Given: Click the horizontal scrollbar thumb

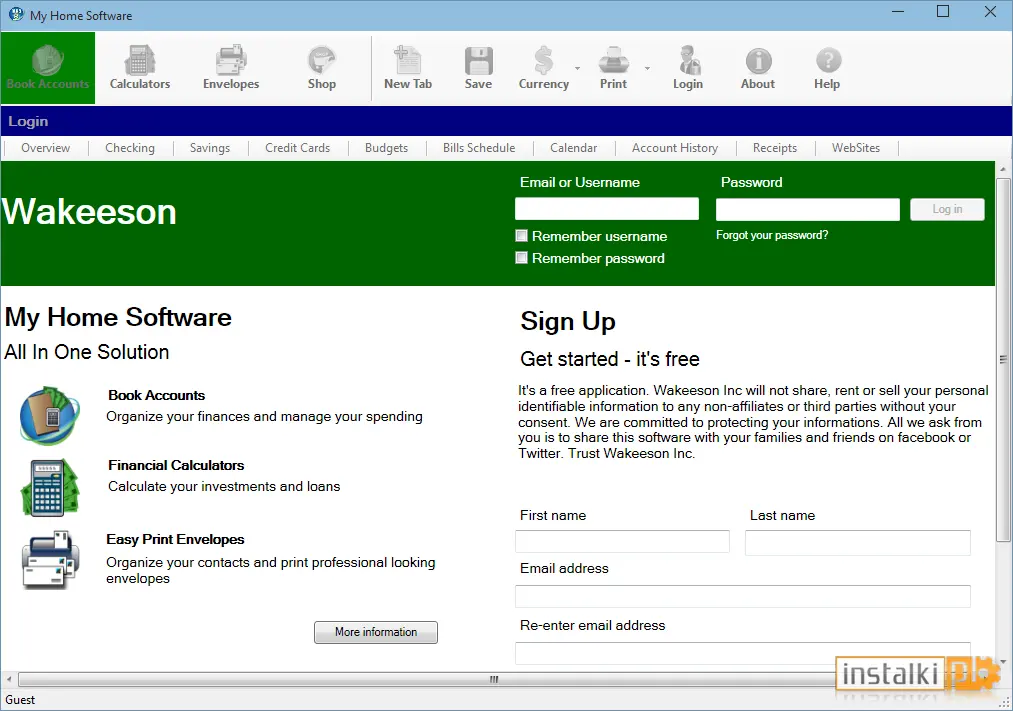Looking at the screenshot, I should 494,679.
